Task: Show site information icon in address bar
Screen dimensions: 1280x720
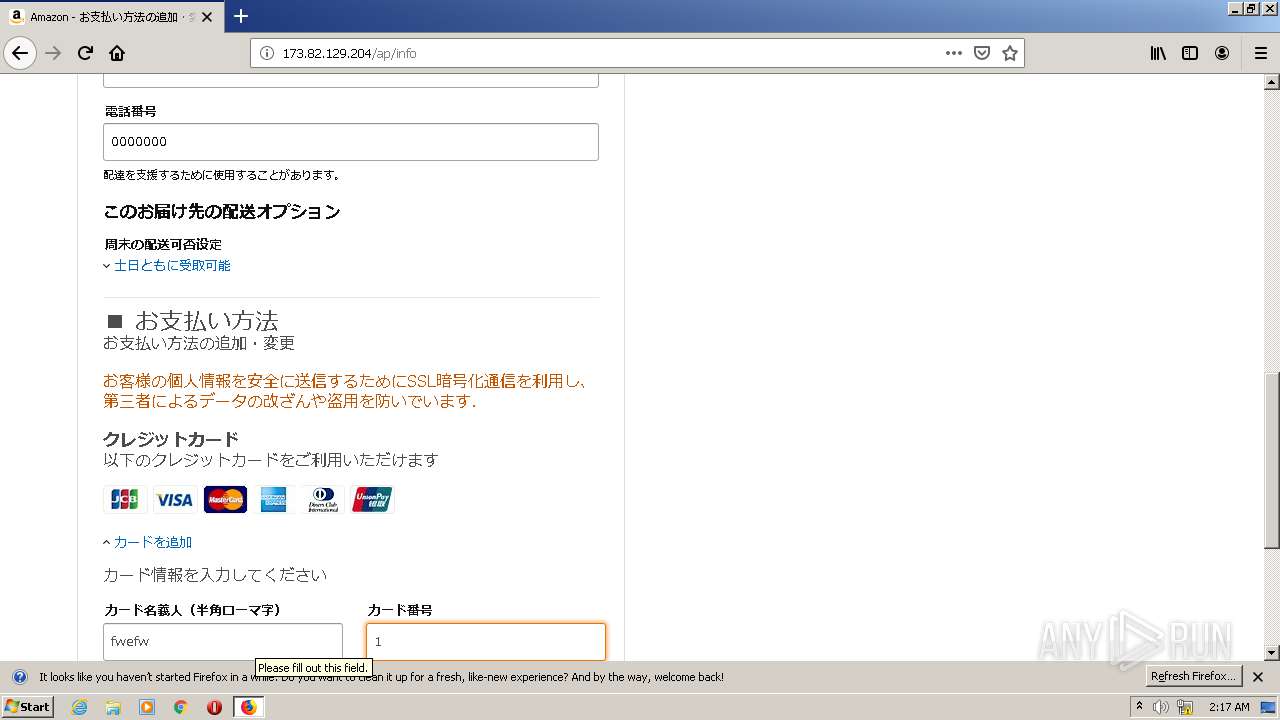Action: [267, 53]
